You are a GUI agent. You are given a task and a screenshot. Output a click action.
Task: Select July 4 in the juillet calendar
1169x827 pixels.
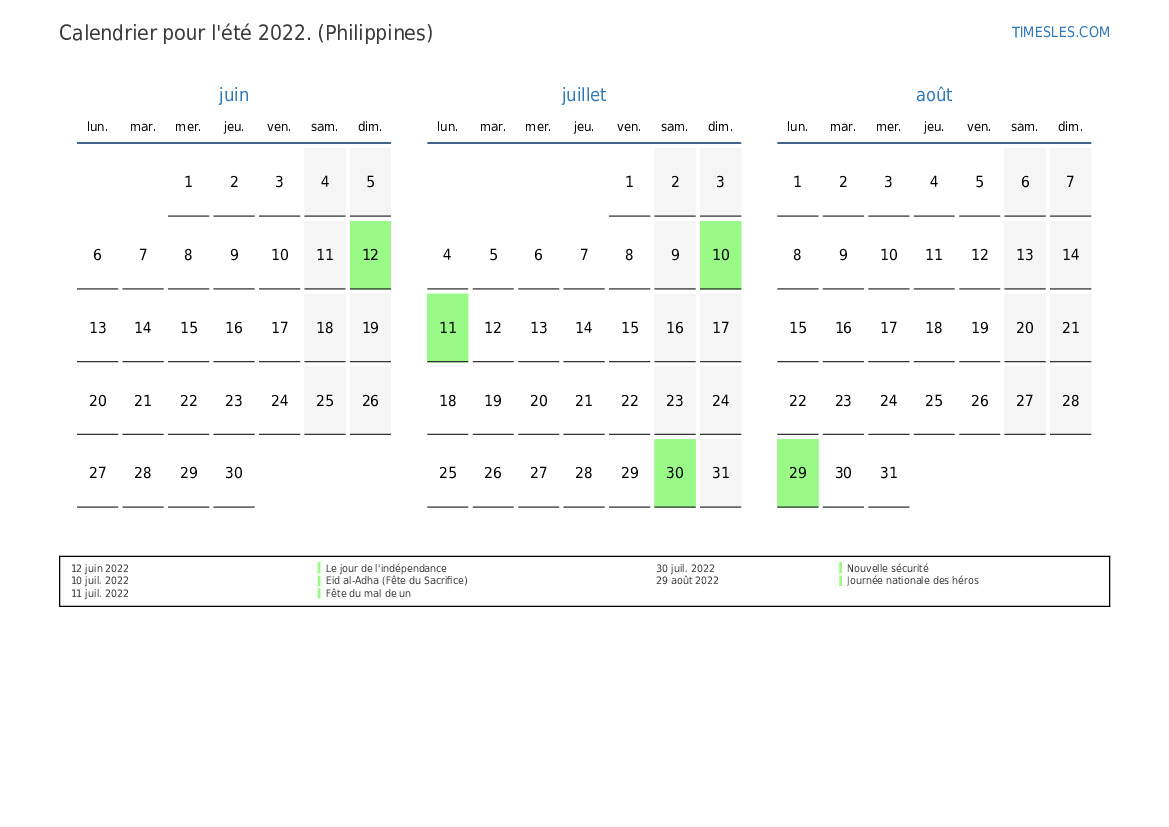pos(447,255)
